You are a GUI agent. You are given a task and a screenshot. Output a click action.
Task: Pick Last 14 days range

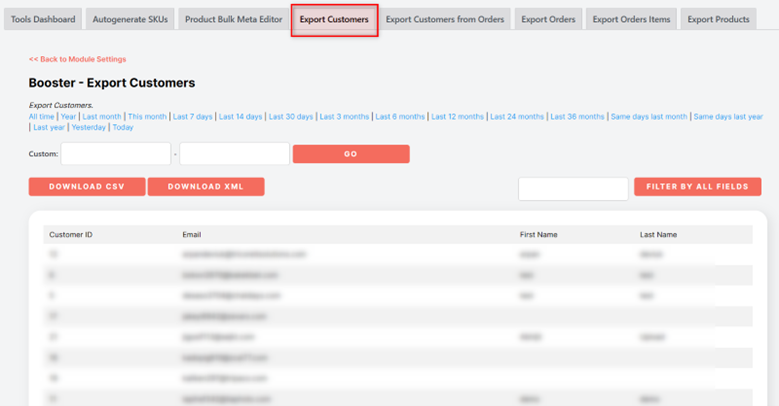240,116
